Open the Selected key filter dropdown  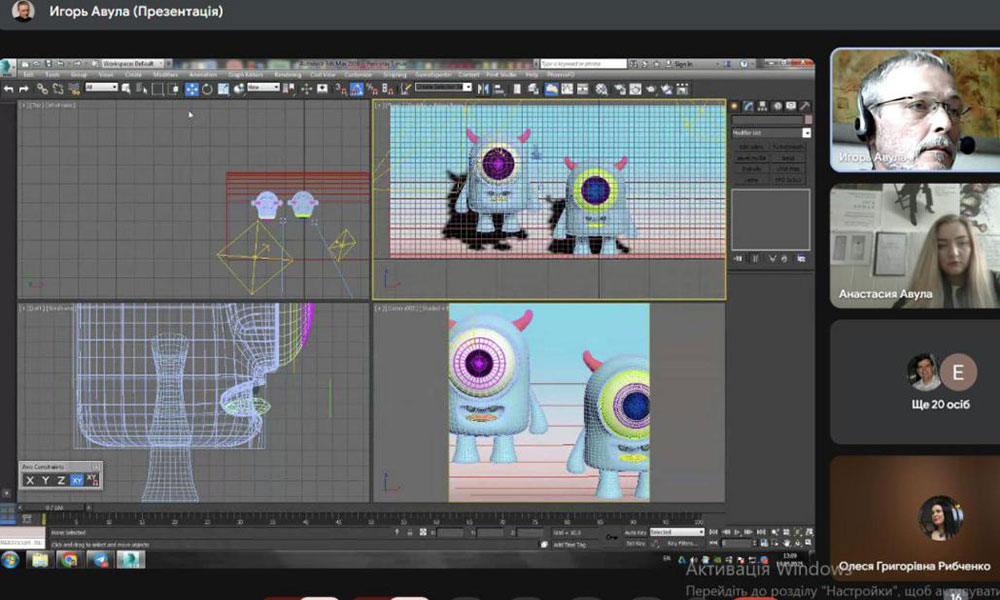point(677,532)
